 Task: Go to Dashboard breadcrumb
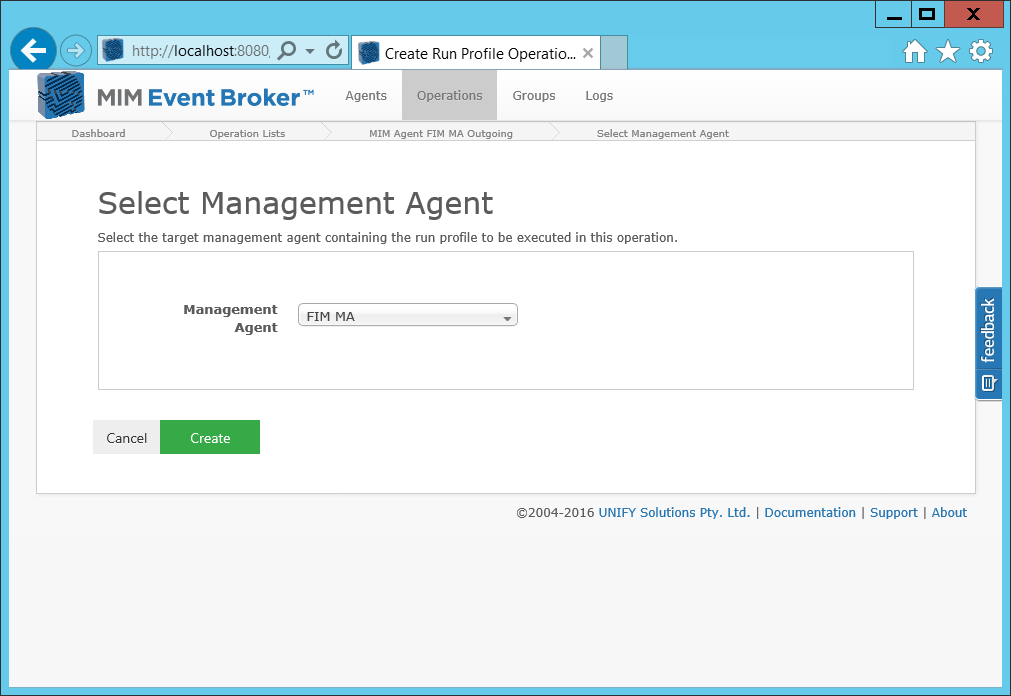click(x=99, y=133)
